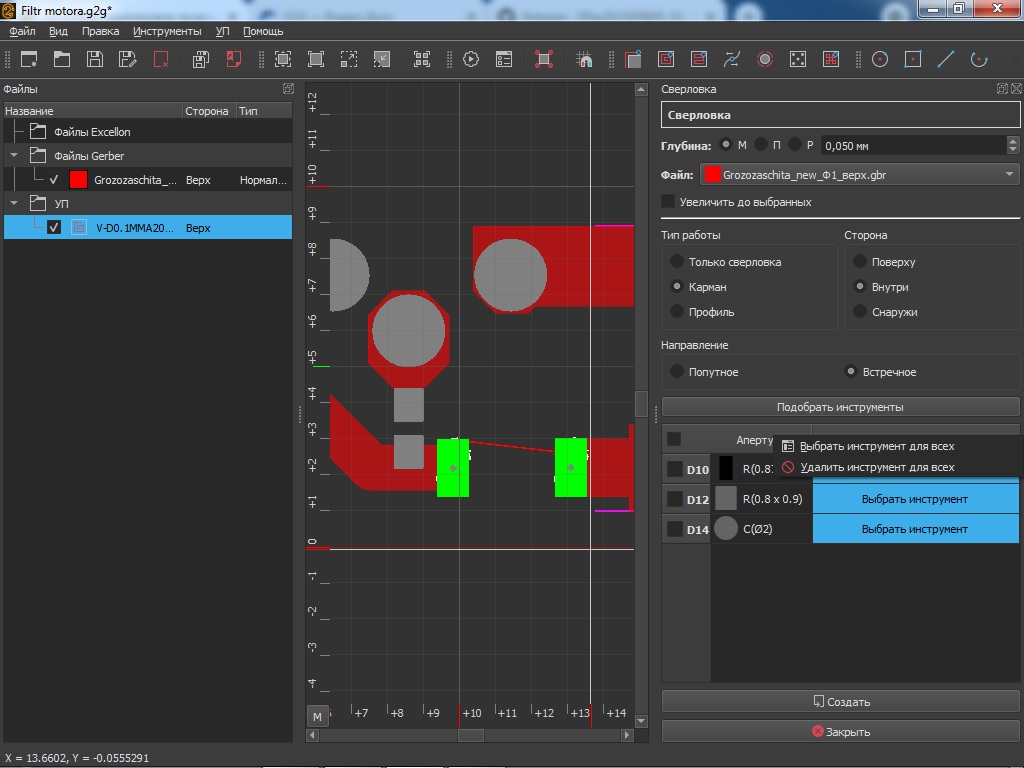Screen dimensions: 1024x768
Task: Click the Save project icon in toolbar
Action: coord(95,59)
